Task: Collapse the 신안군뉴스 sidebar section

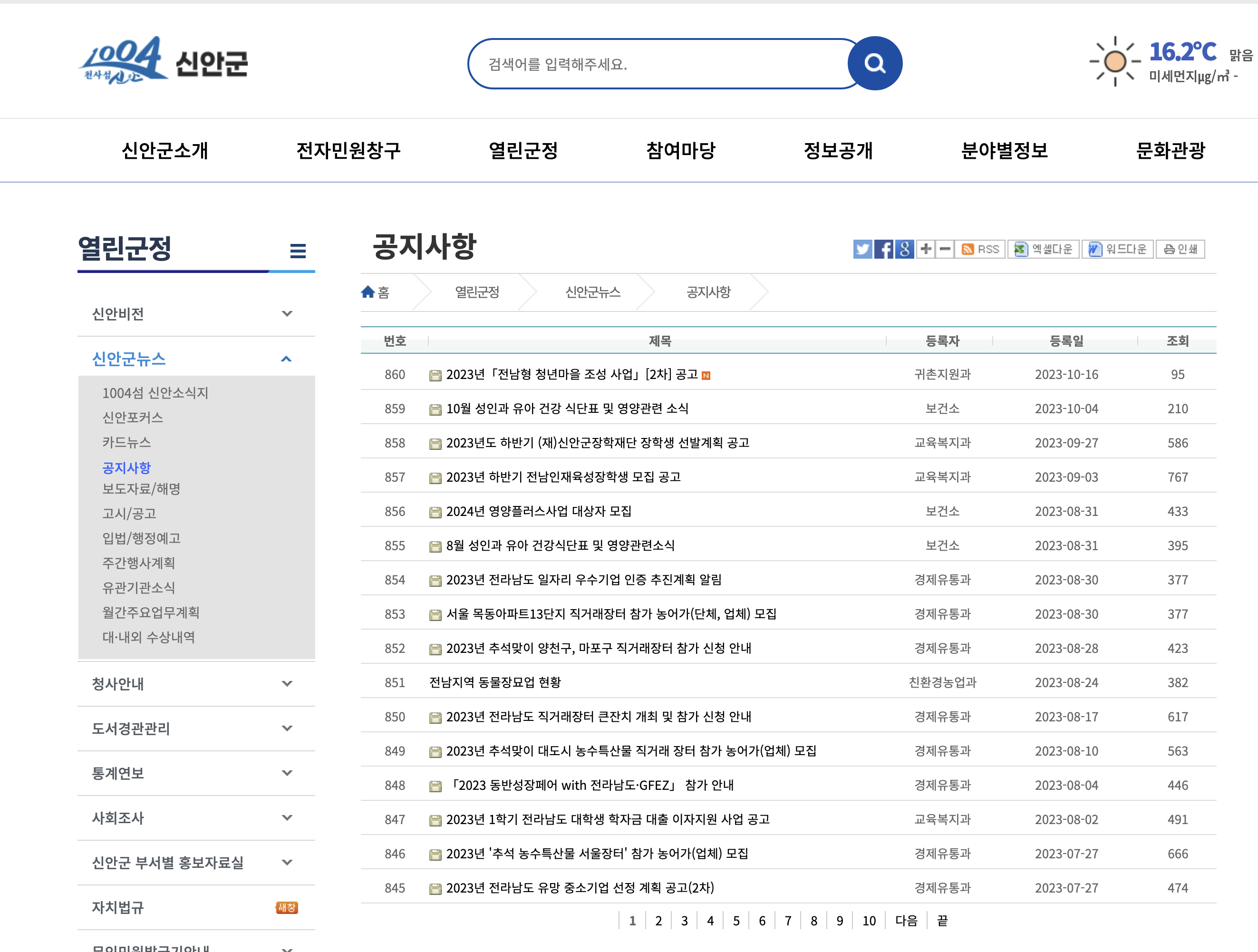Action: click(286, 359)
